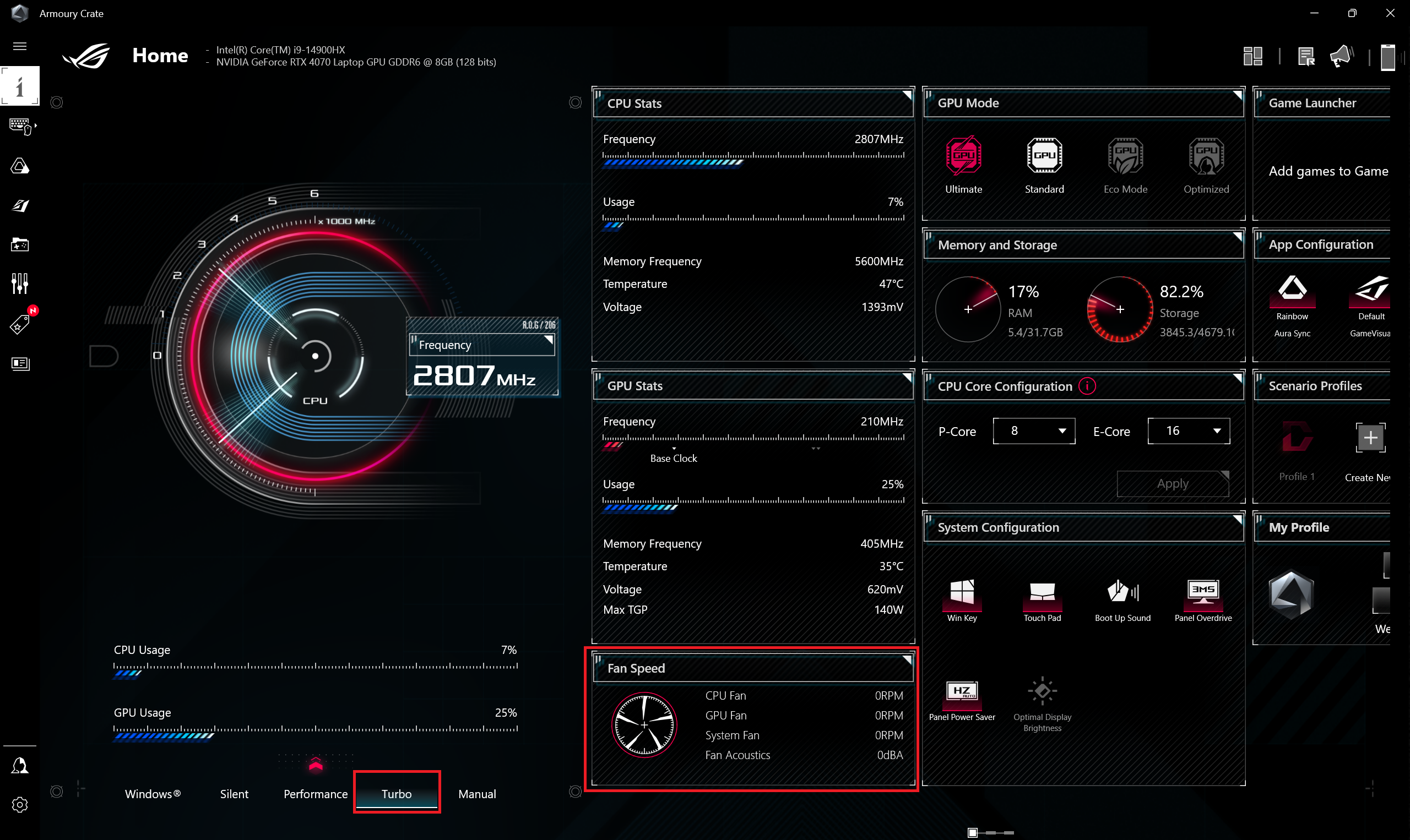
Task: Open the hamburger menu
Action: click(19, 46)
